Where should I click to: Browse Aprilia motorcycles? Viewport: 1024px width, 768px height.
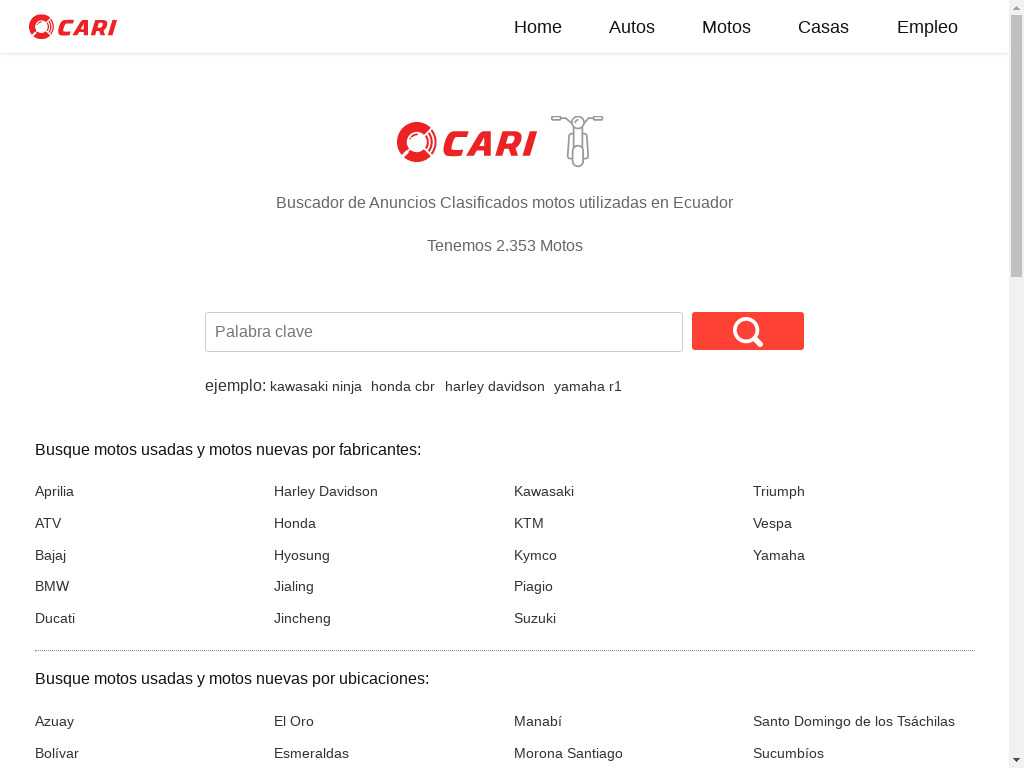coord(54,491)
